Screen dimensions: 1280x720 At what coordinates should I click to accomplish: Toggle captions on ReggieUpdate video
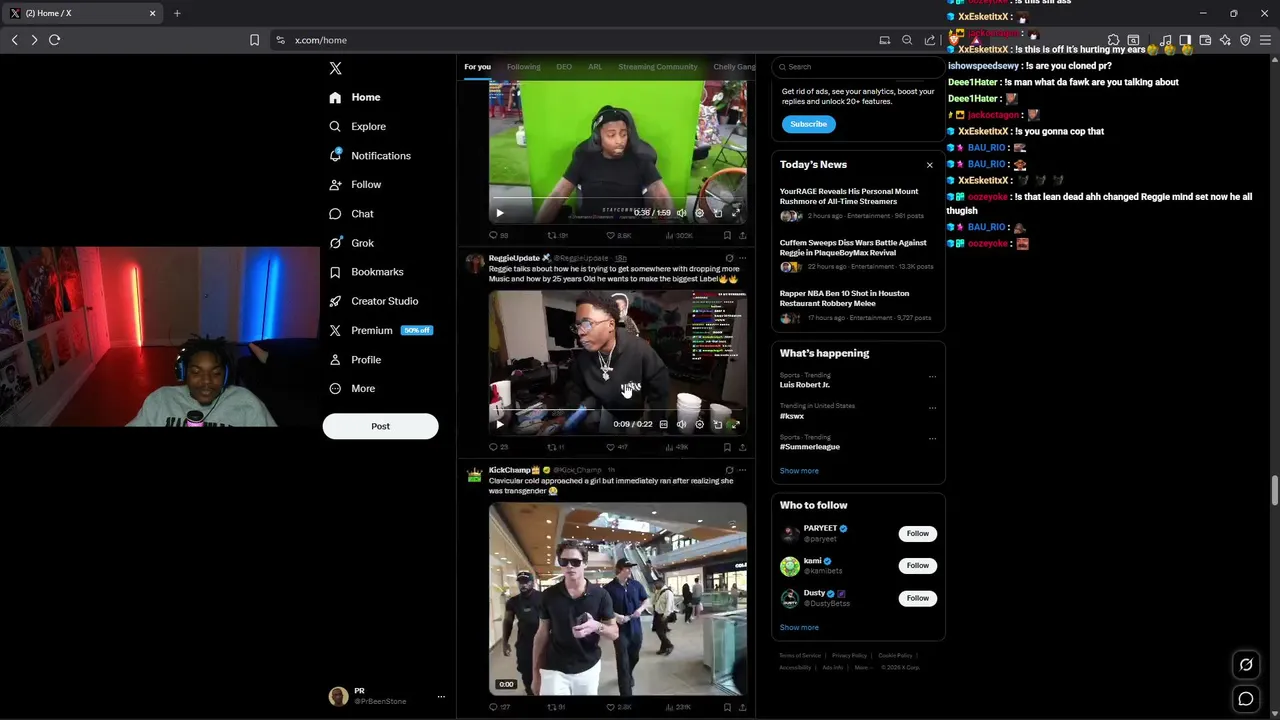(663, 424)
